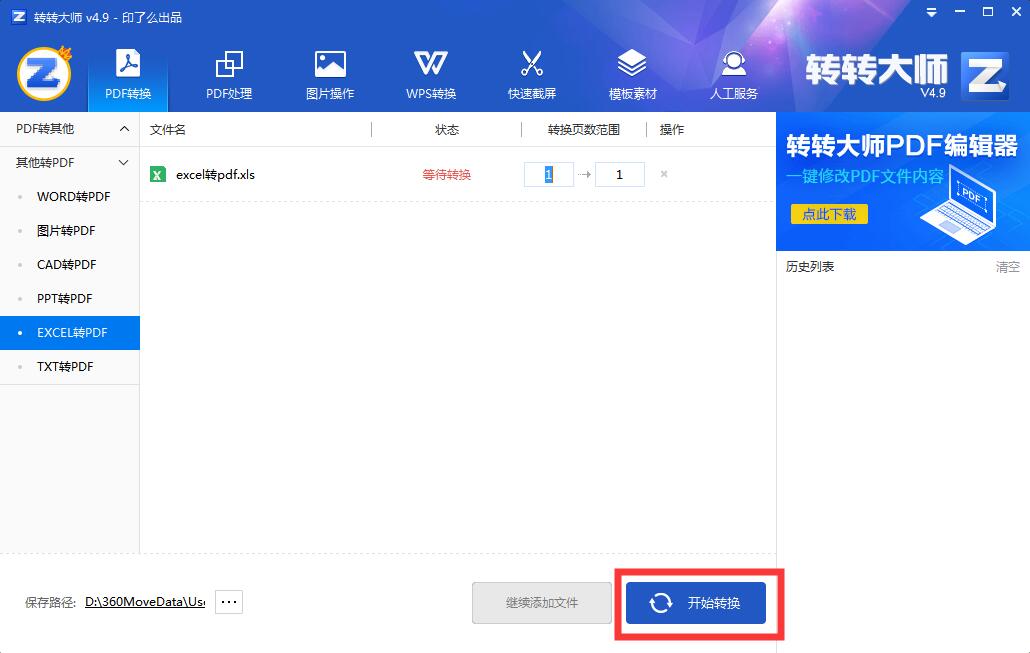Click the 操作 column header
Viewport: 1030px width, 653px height.
[x=671, y=130]
